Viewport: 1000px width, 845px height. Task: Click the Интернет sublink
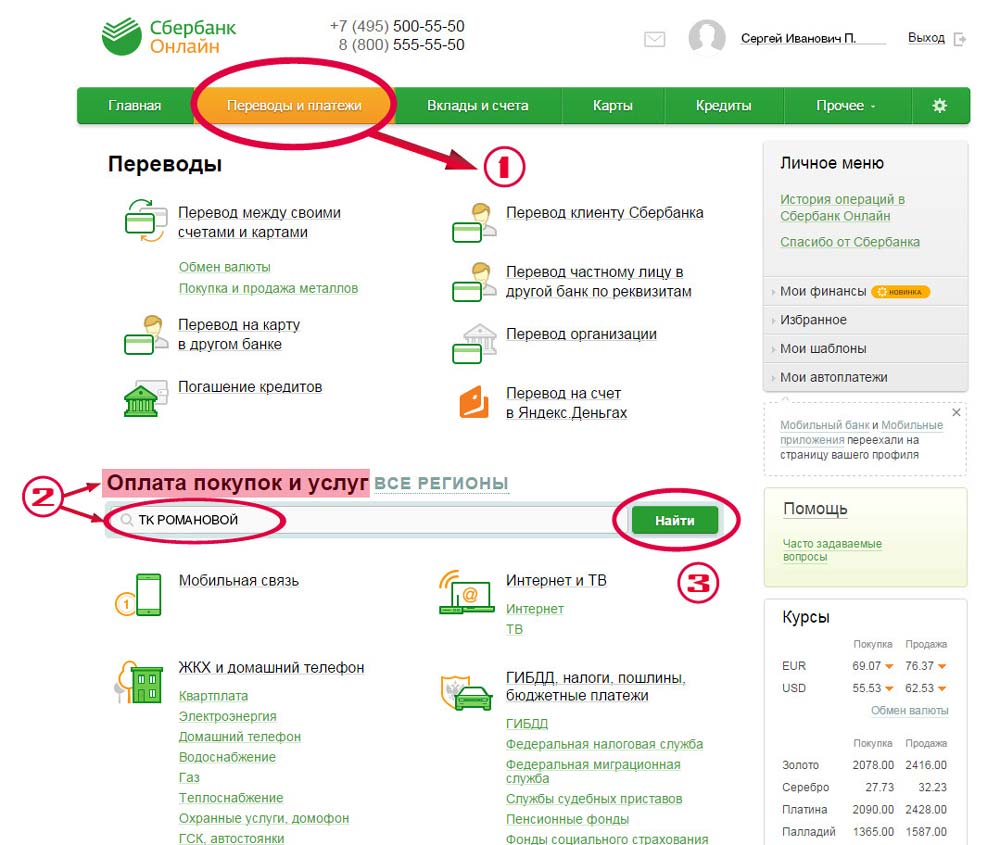(534, 609)
